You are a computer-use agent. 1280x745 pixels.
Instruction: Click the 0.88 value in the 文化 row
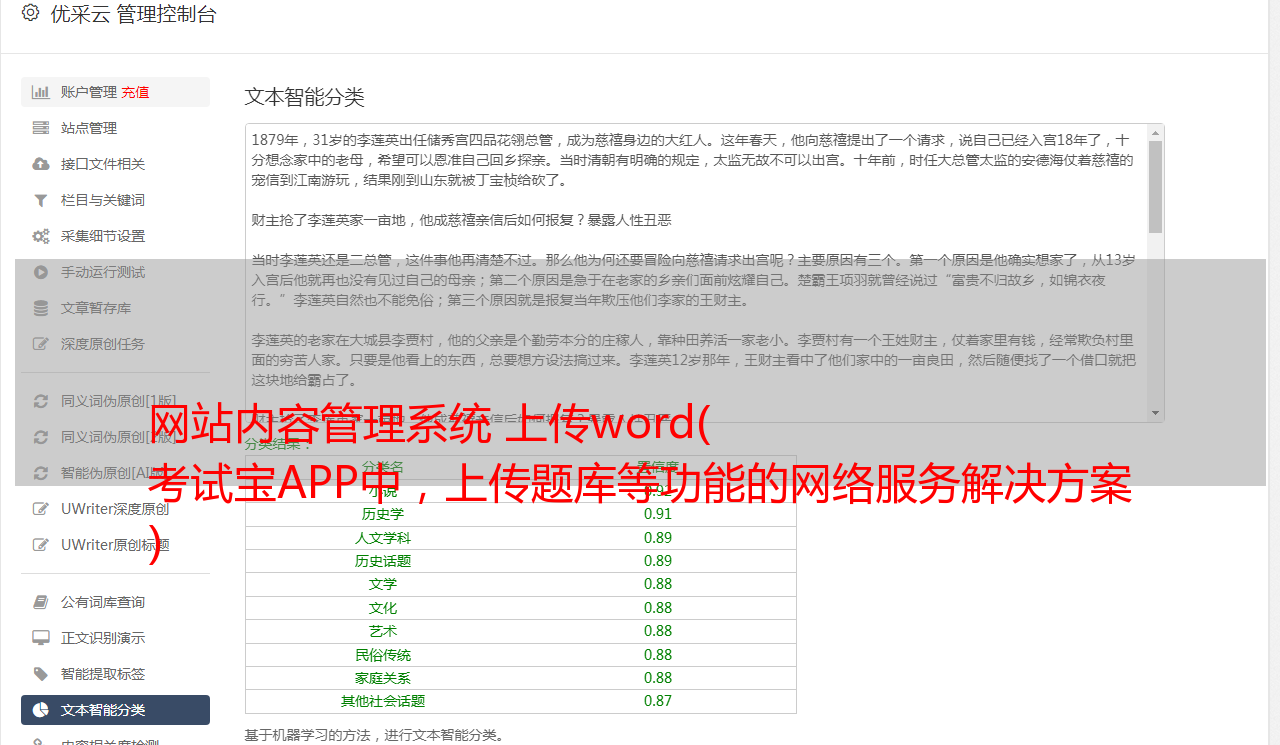tap(658, 608)
